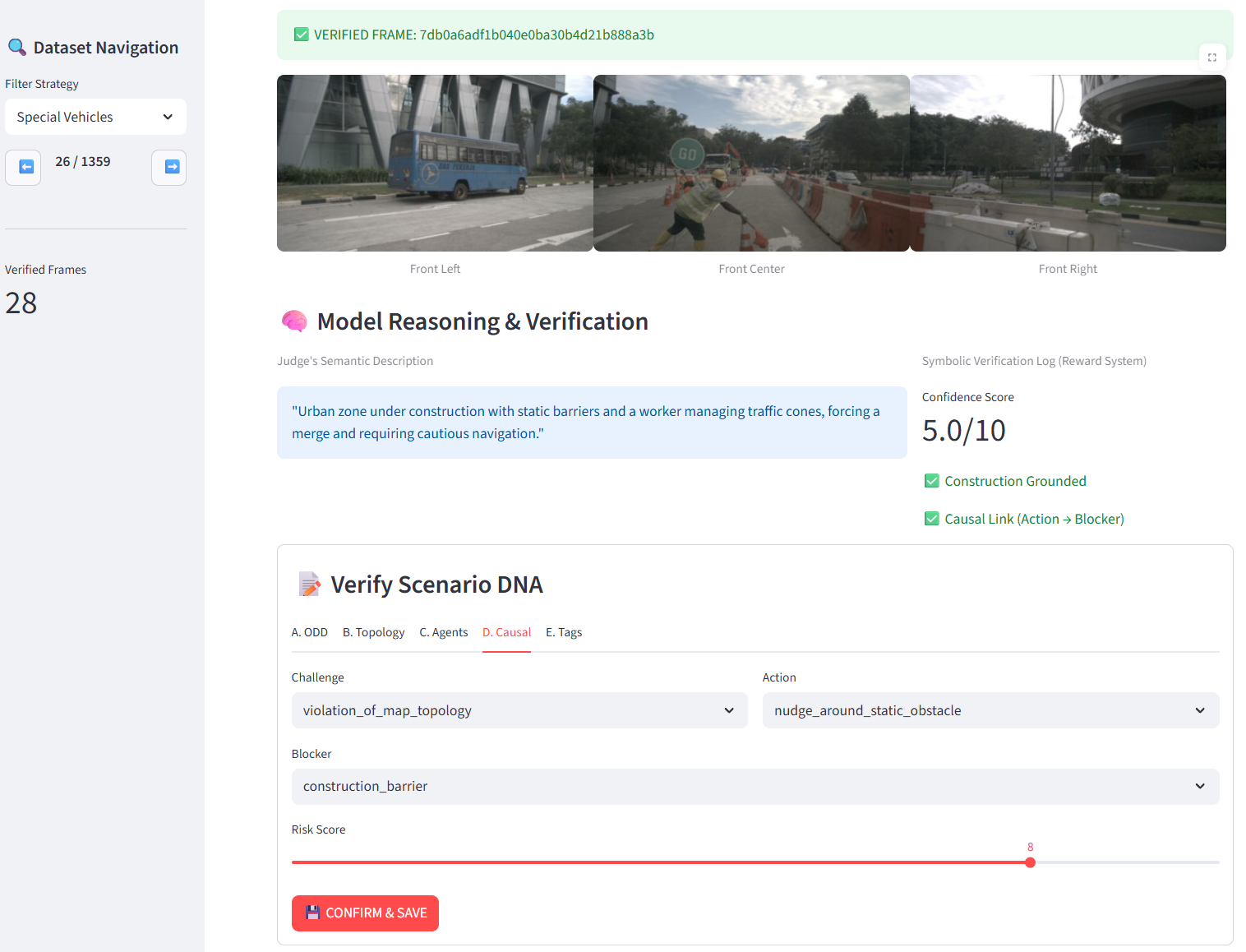Image resolution: width=1246 pixels, height=952 pixels.
Task: Open the Filter Strategy dropdown
Action: point(95,117)
